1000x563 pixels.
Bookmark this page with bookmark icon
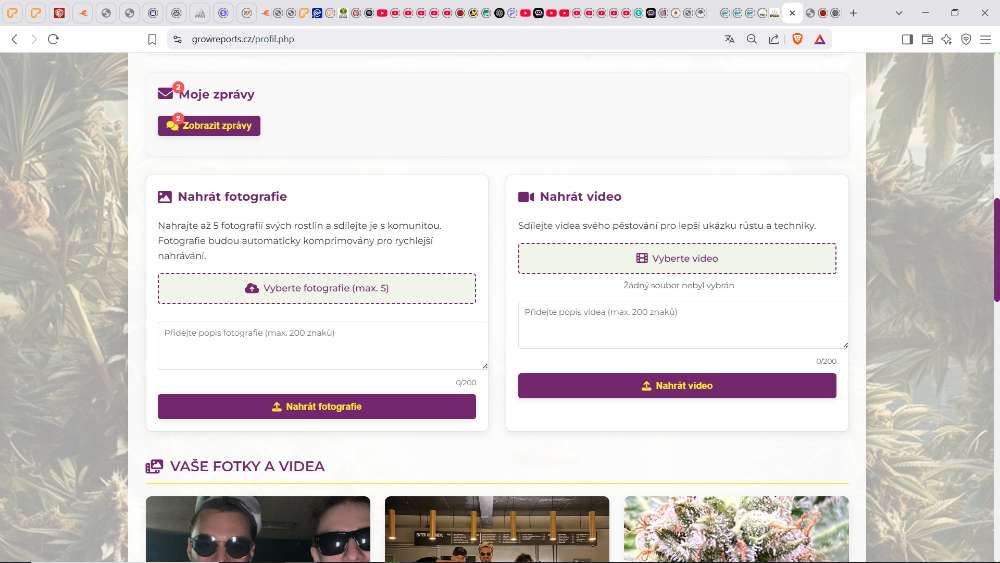pos(152,39)
